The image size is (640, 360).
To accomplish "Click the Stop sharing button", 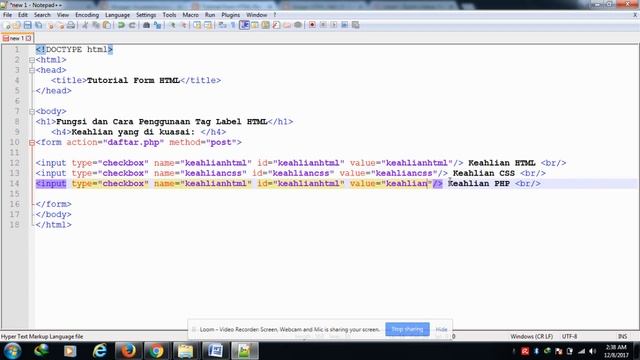I will [x=407, y=329].
